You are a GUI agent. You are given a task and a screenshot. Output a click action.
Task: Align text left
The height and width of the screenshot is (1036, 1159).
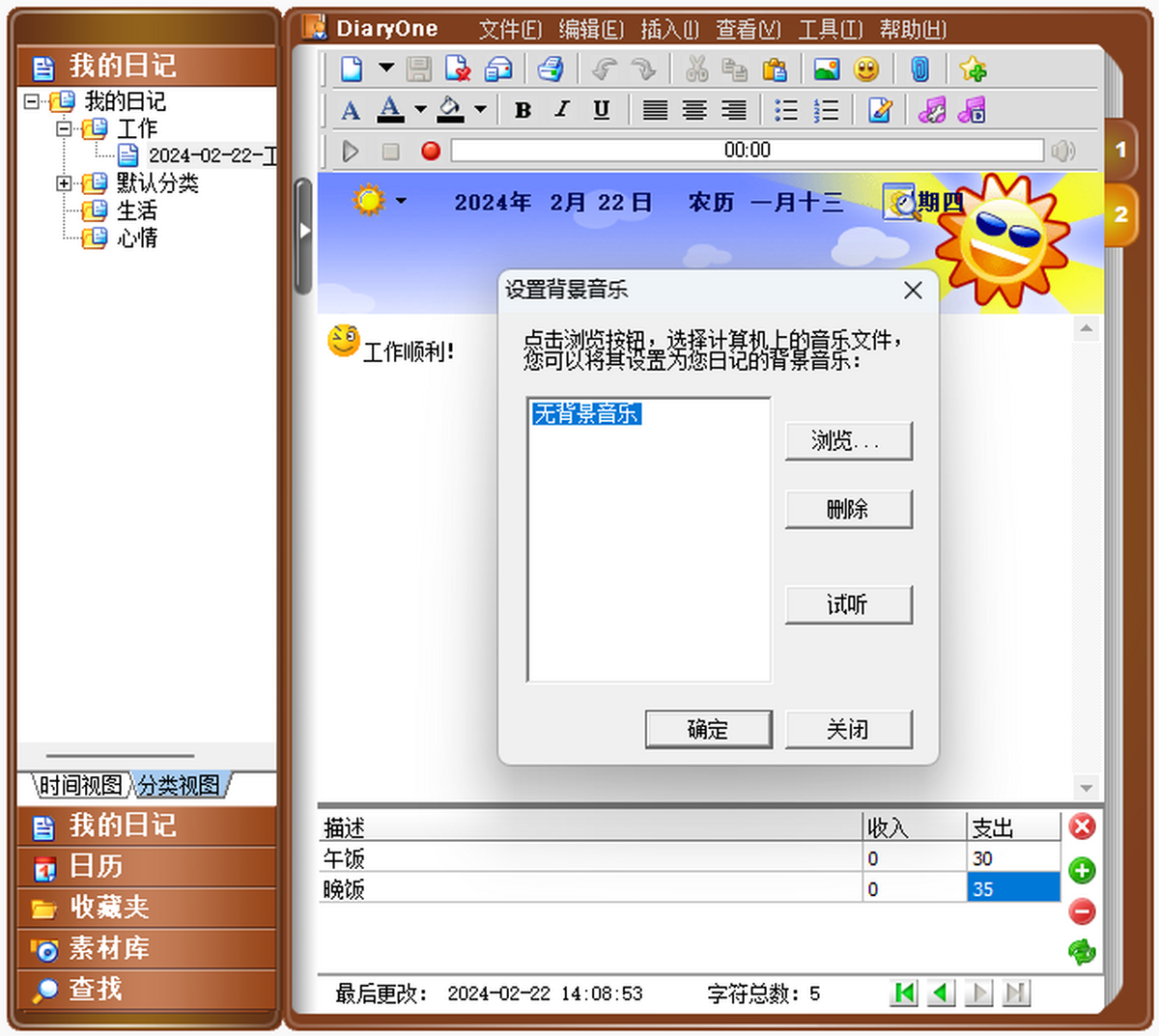pos(655,110)
